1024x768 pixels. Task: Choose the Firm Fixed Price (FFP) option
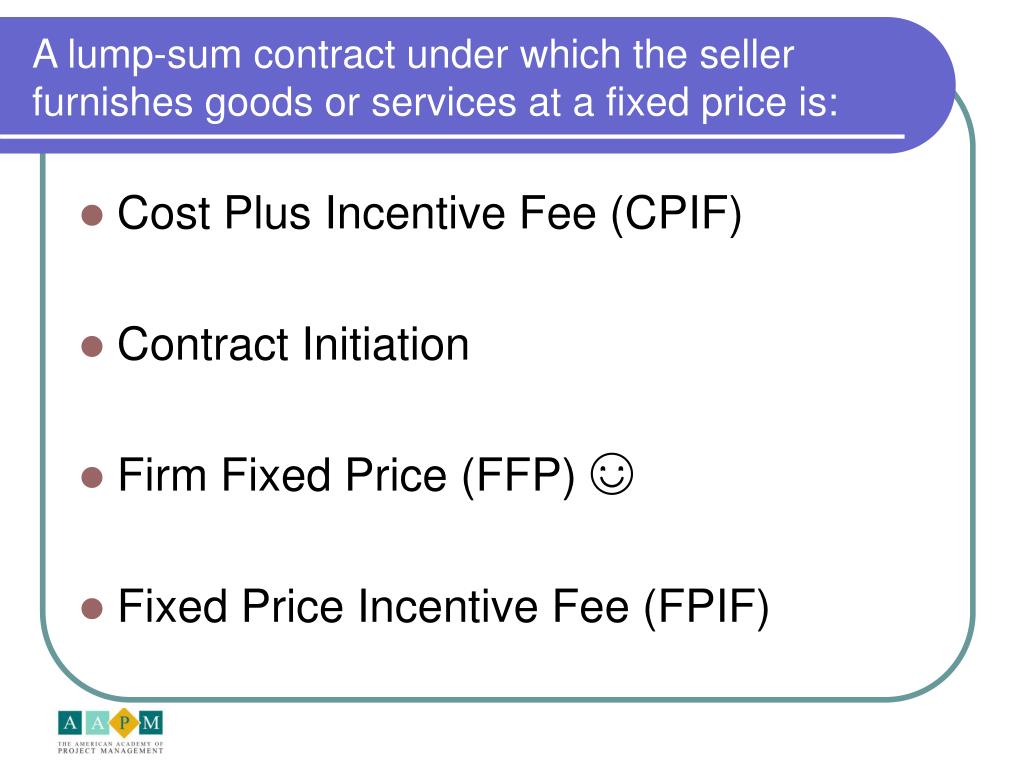(347, 475)
